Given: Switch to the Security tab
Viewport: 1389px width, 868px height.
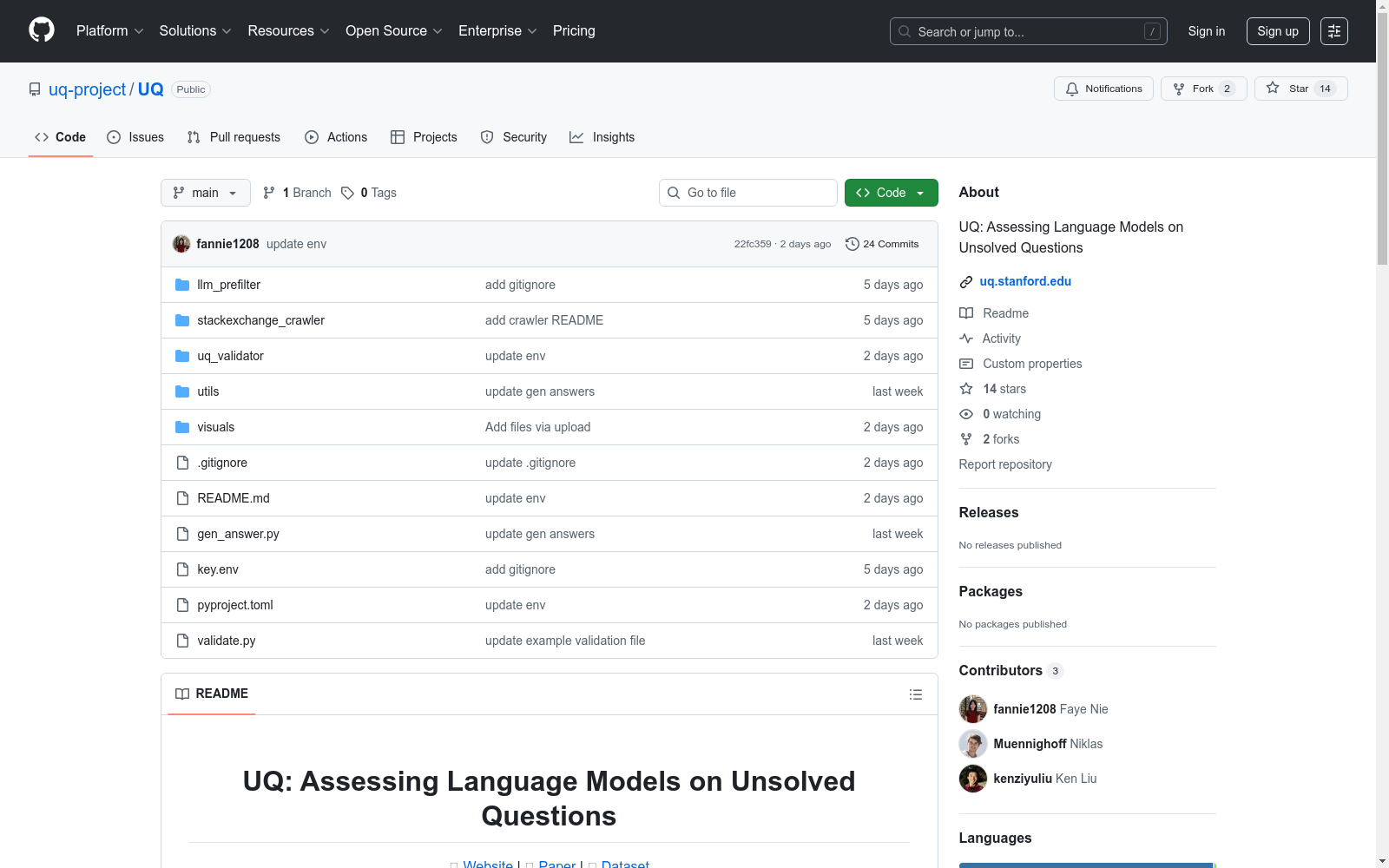Looking at the screenshot, I should point(514,137).
